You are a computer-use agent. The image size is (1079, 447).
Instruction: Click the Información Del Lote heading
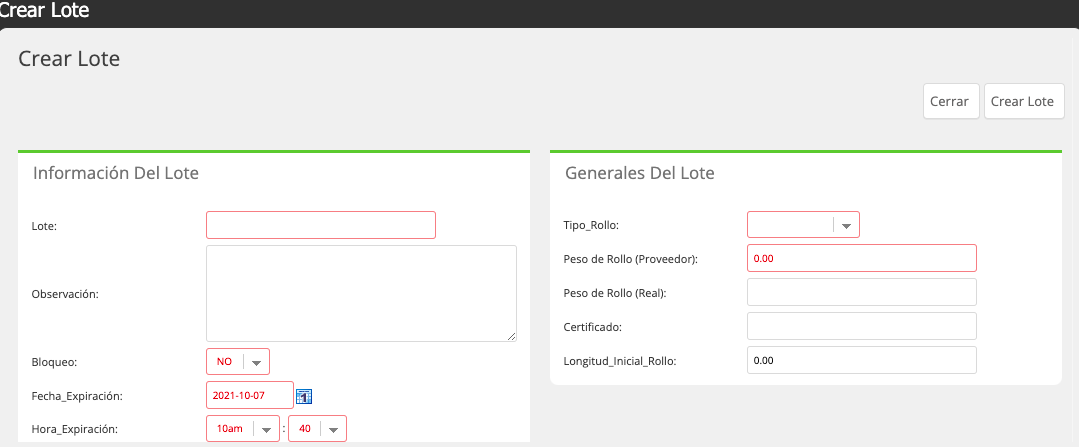(116, 173)
